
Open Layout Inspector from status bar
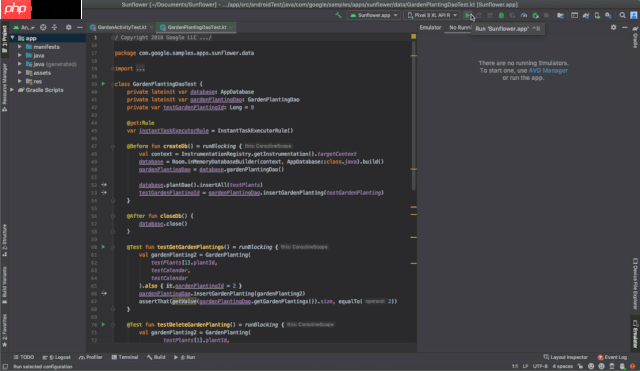(x=565, y=357)
